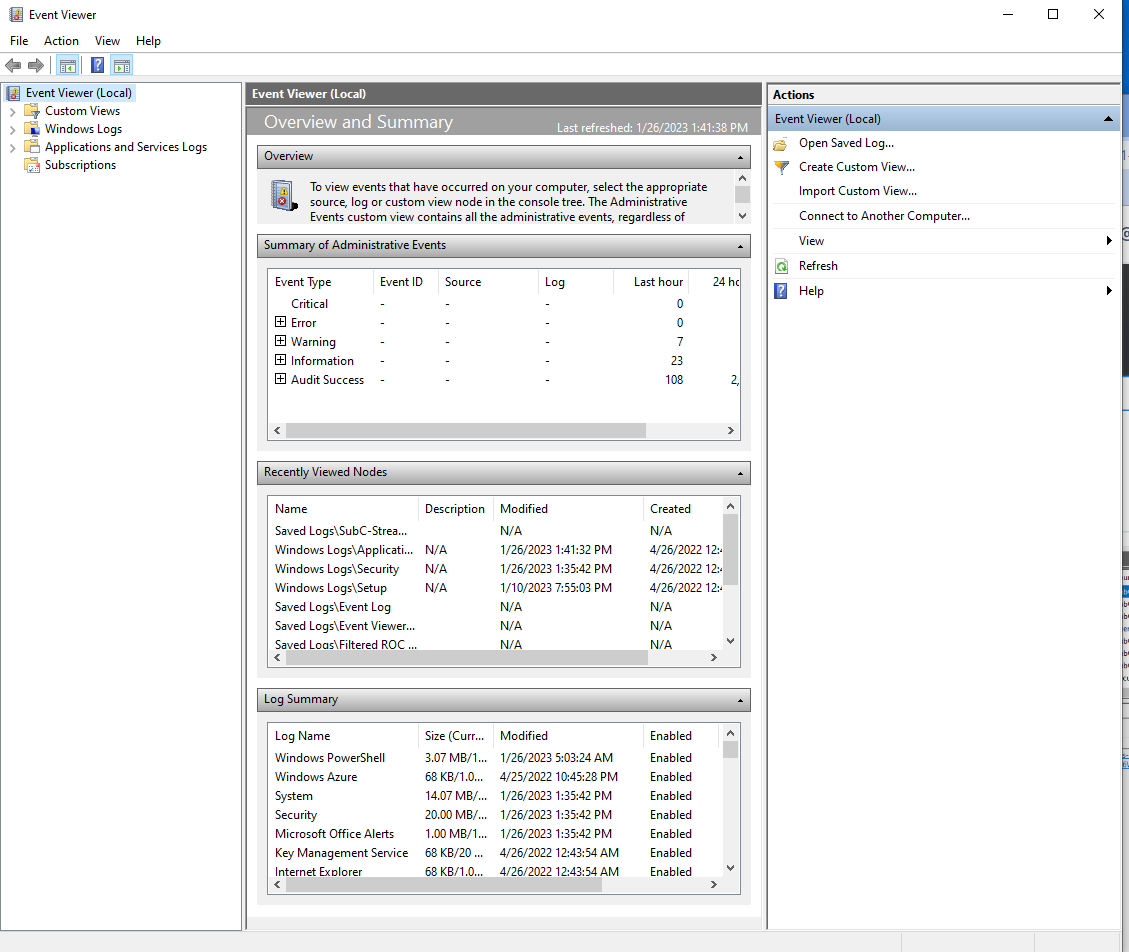Click Show/Hide Action Pane toolbar icon
This screenshot has width=1129, height=952.
click(x=122, y=66)
